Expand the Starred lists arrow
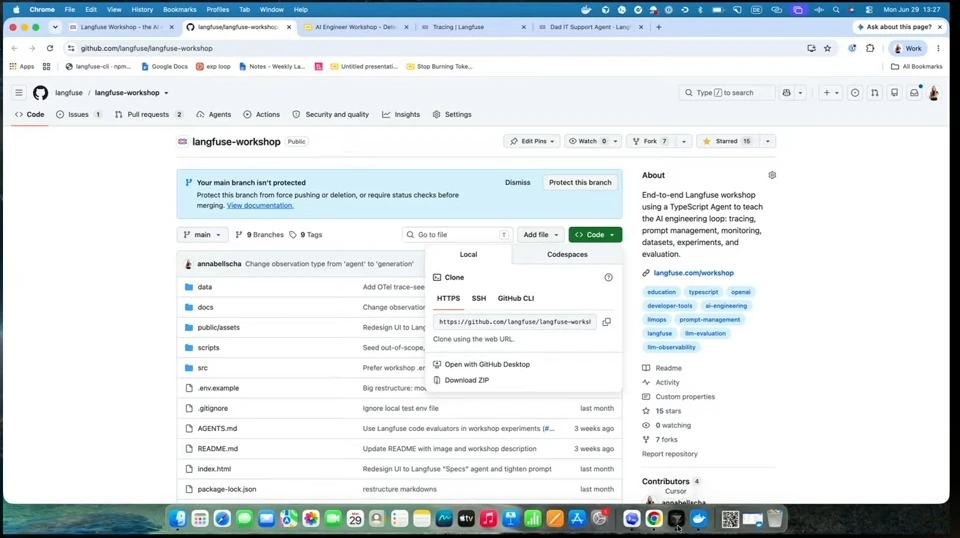 (767, 141)
